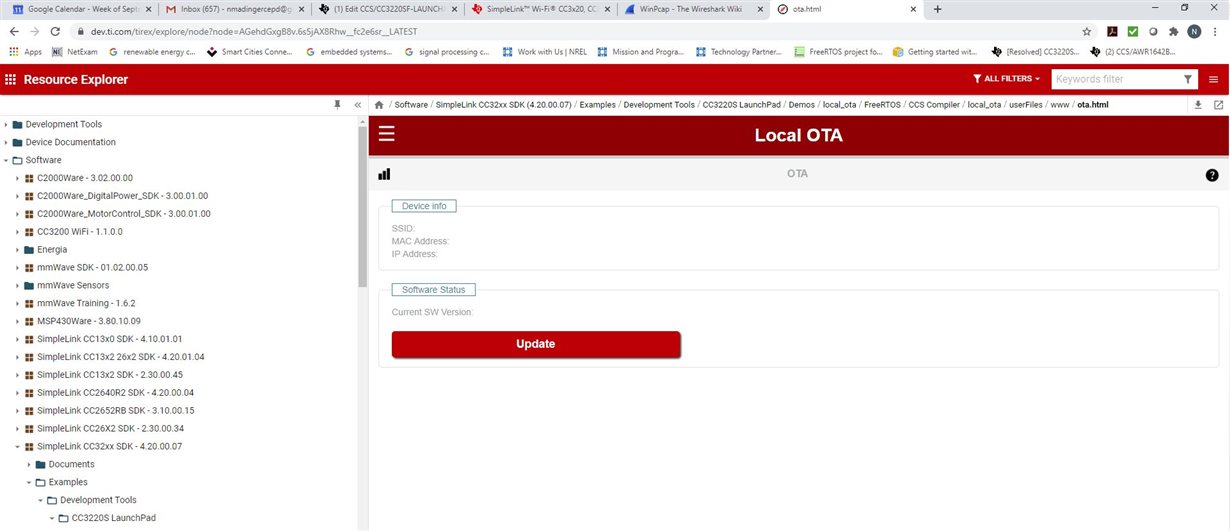
Task: Open the OTA help question mark icon
Action: coord(1212,175)
